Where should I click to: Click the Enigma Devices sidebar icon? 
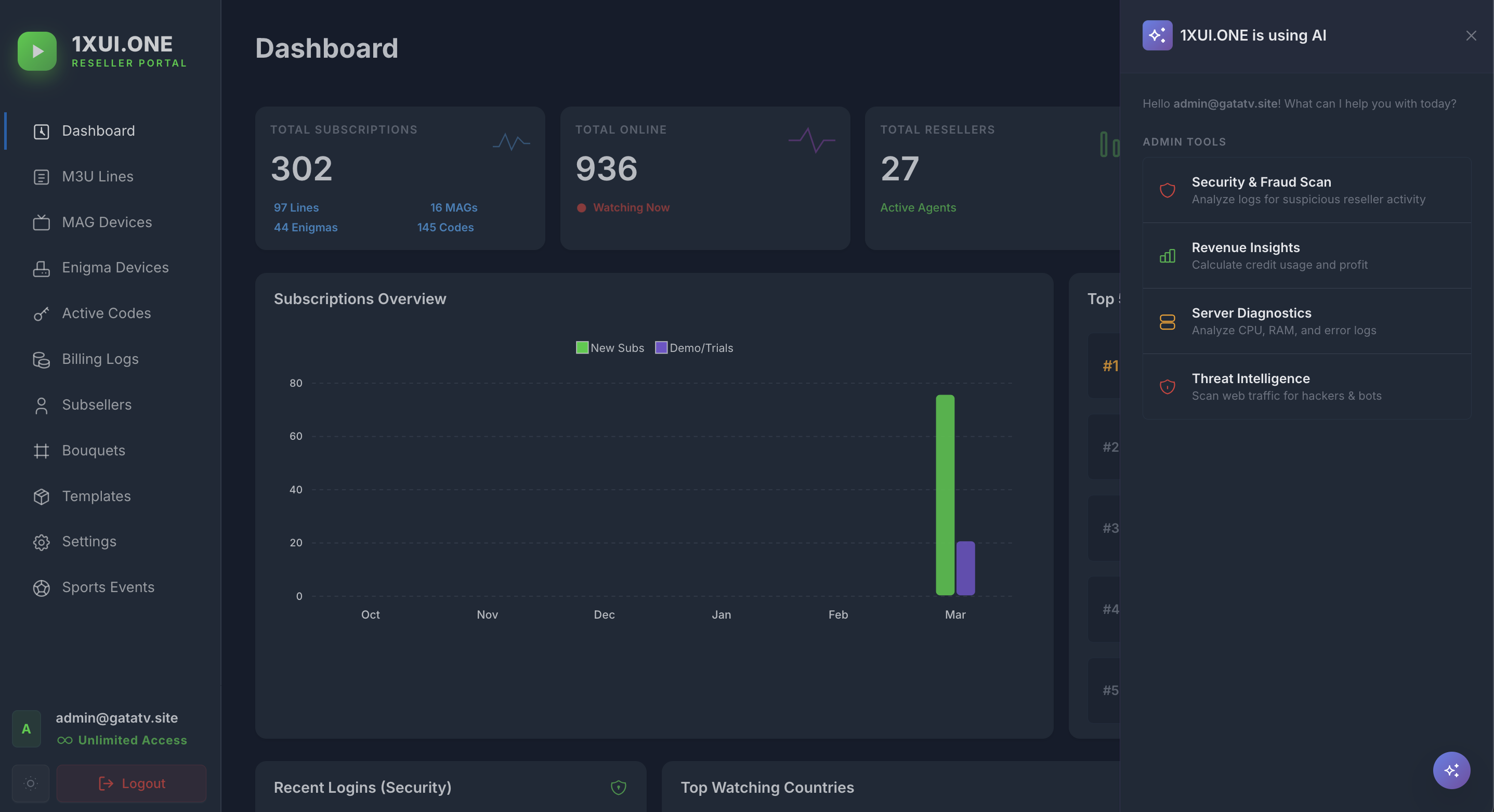[41, 268]
